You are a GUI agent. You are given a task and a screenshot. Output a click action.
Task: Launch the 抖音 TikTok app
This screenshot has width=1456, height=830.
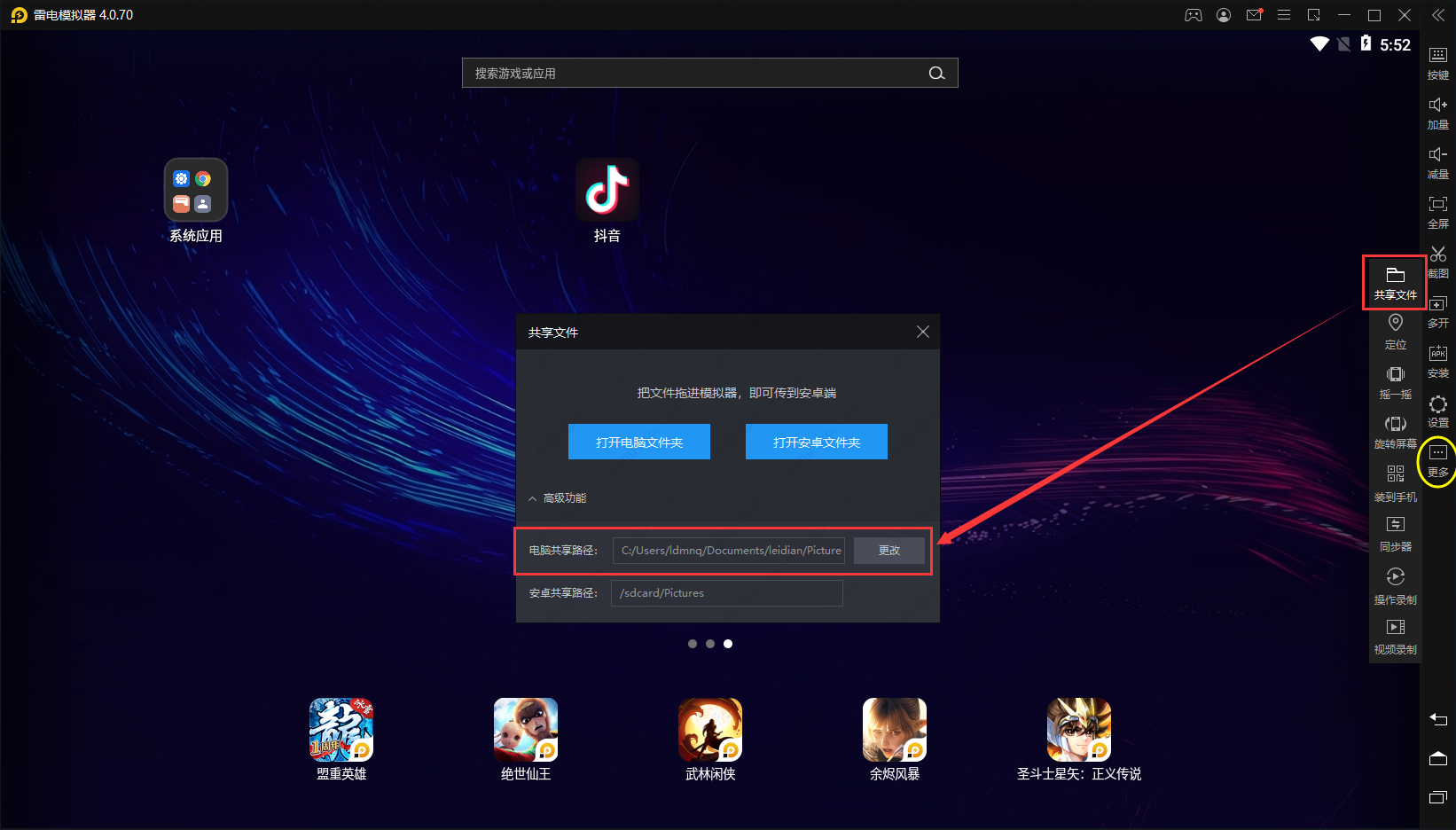point(607,191)
